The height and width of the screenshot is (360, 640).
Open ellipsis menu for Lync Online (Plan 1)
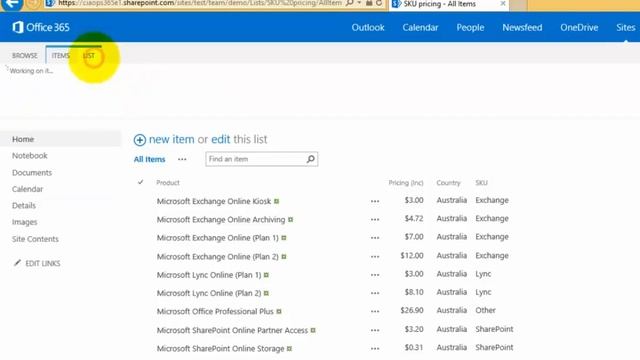tap(375, 275)
